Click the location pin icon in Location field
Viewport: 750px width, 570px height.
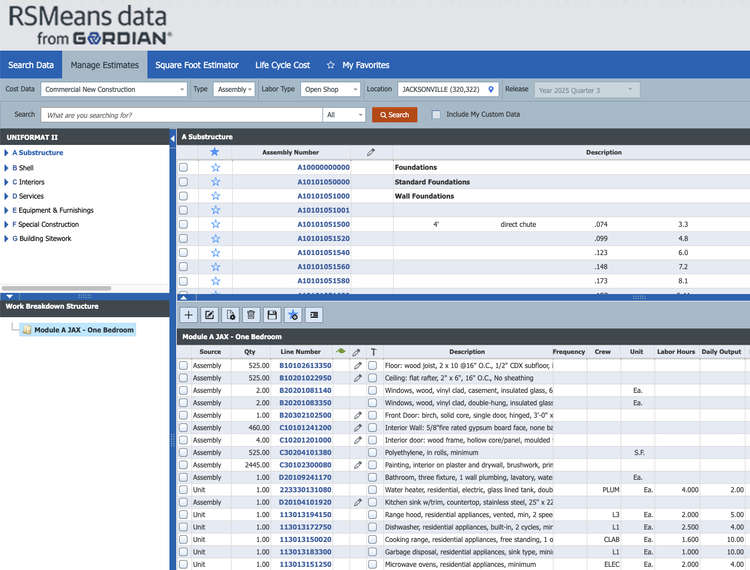[x=491, y=89]
